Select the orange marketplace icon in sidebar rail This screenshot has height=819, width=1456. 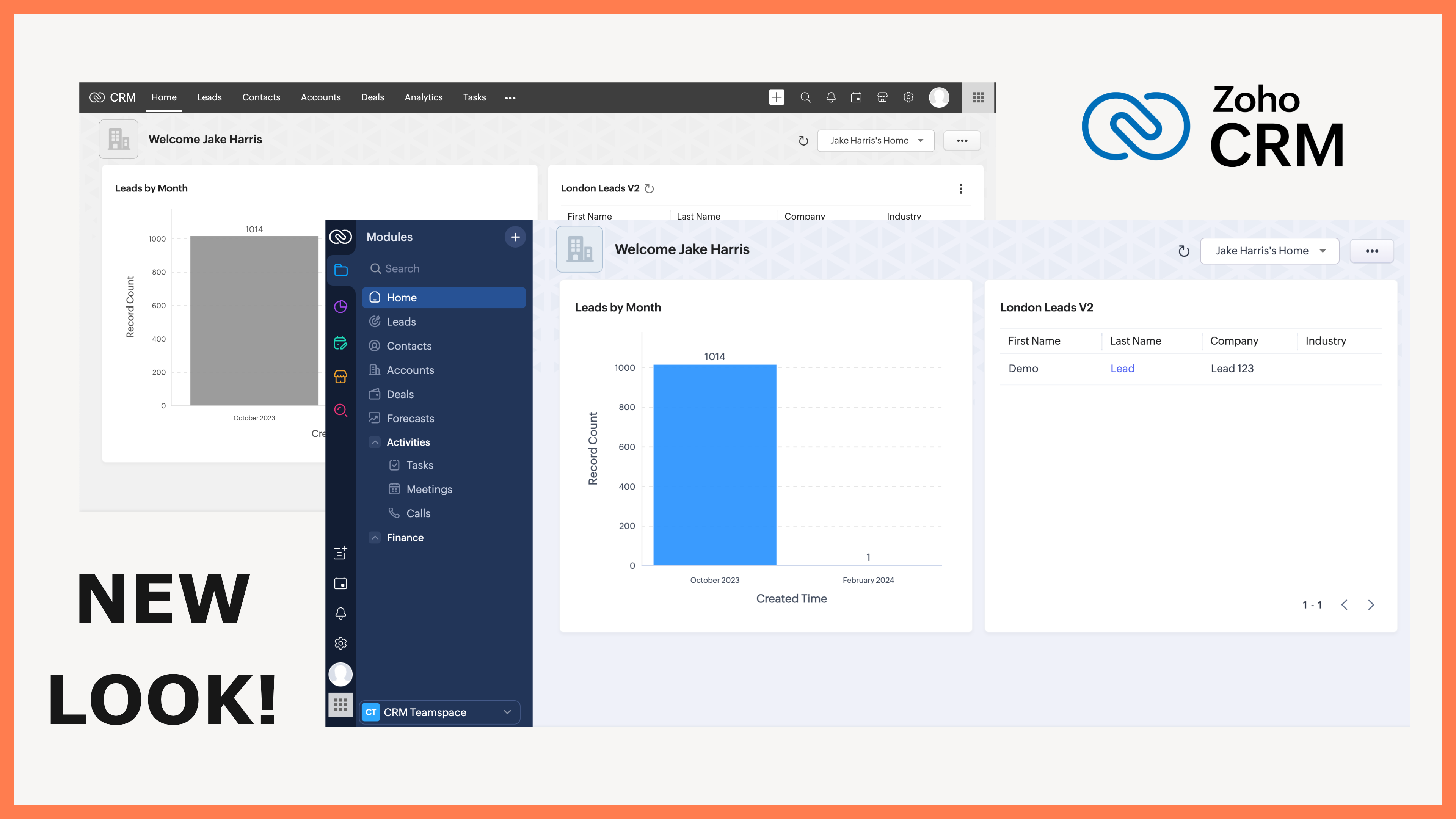pyautogui.click(x=340, y=377)
